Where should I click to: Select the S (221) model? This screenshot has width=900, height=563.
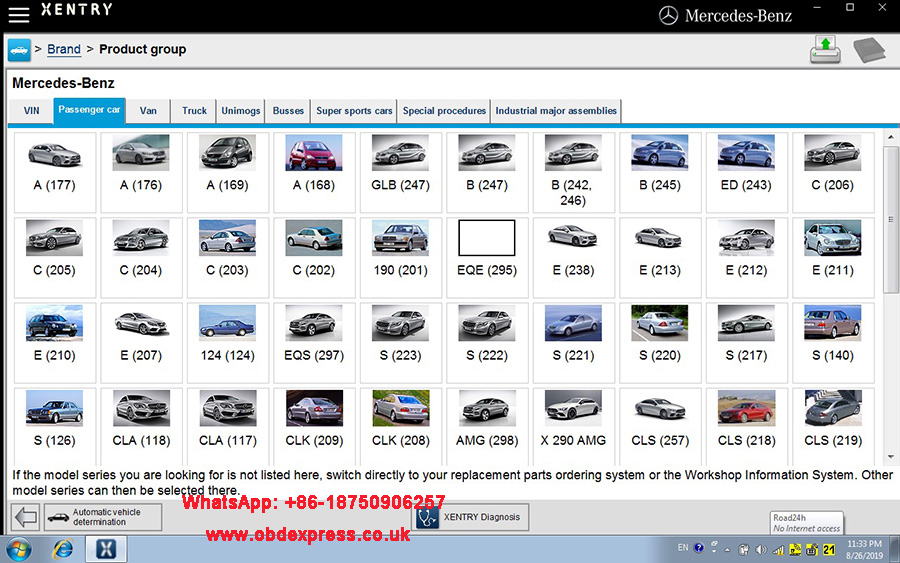(573, 343)
